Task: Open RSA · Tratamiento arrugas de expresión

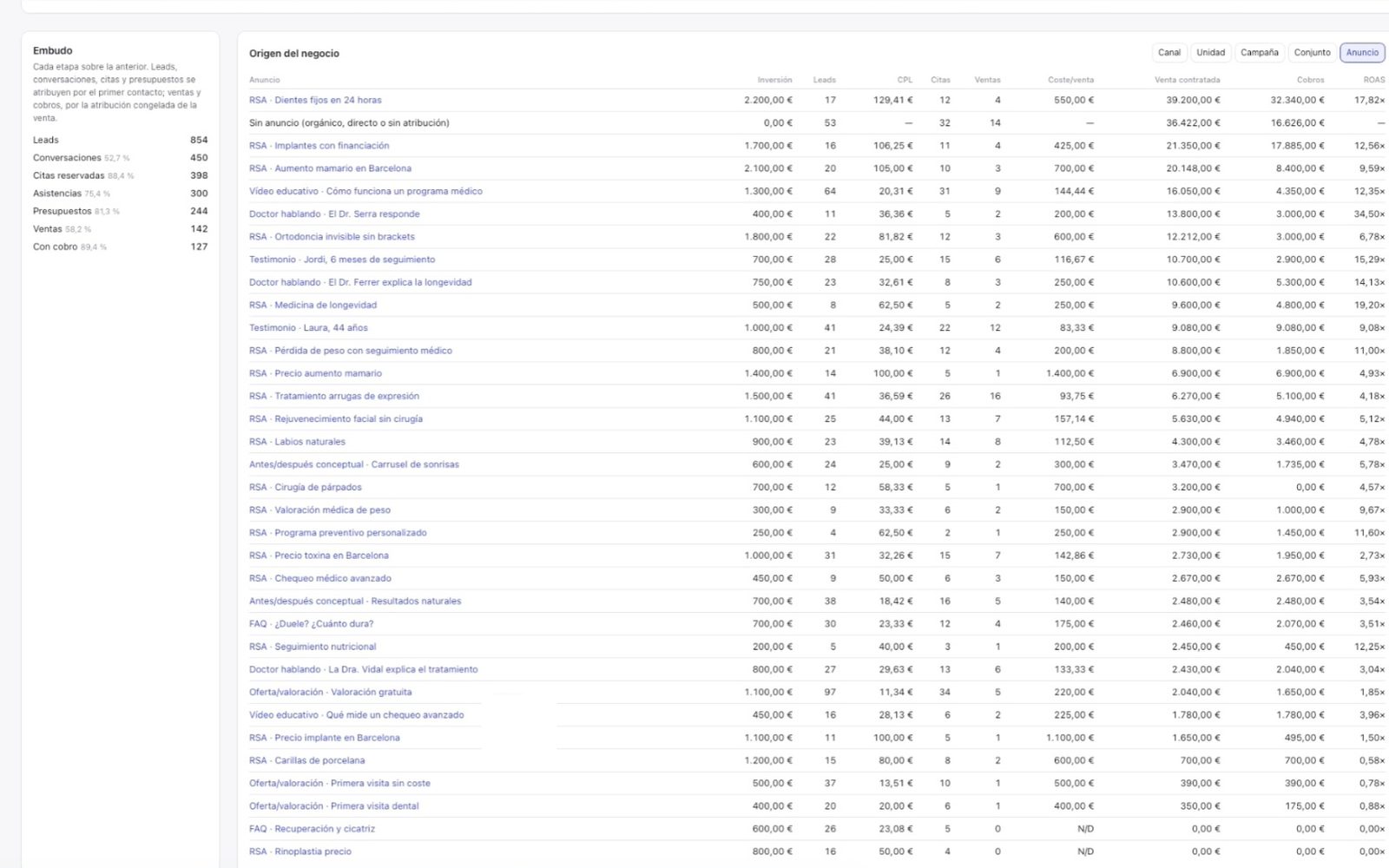Action: (334, 396)
